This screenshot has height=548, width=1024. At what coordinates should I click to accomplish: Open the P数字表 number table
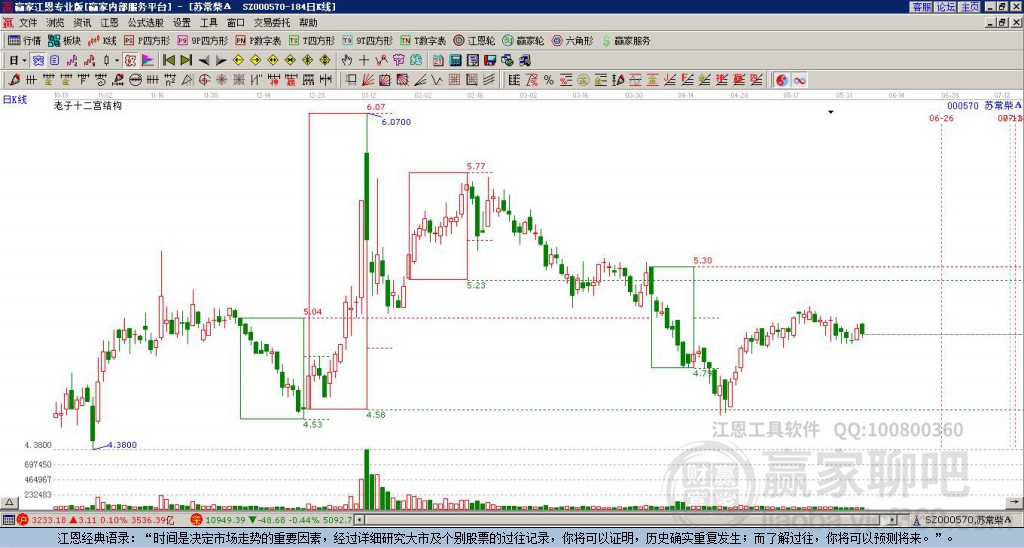(258, 40)
